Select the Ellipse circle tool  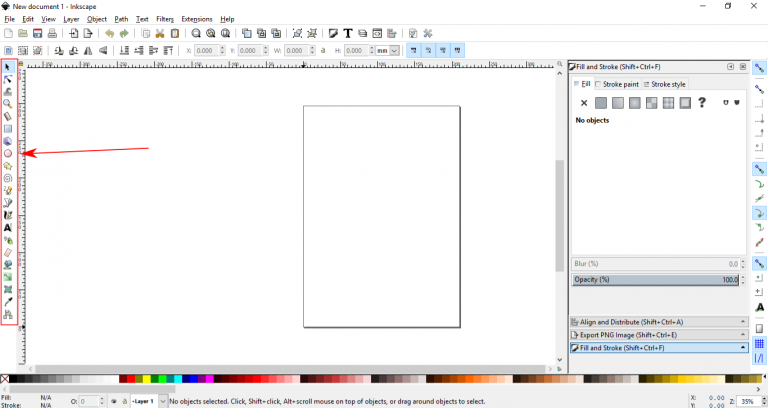[x=8, y=153]
